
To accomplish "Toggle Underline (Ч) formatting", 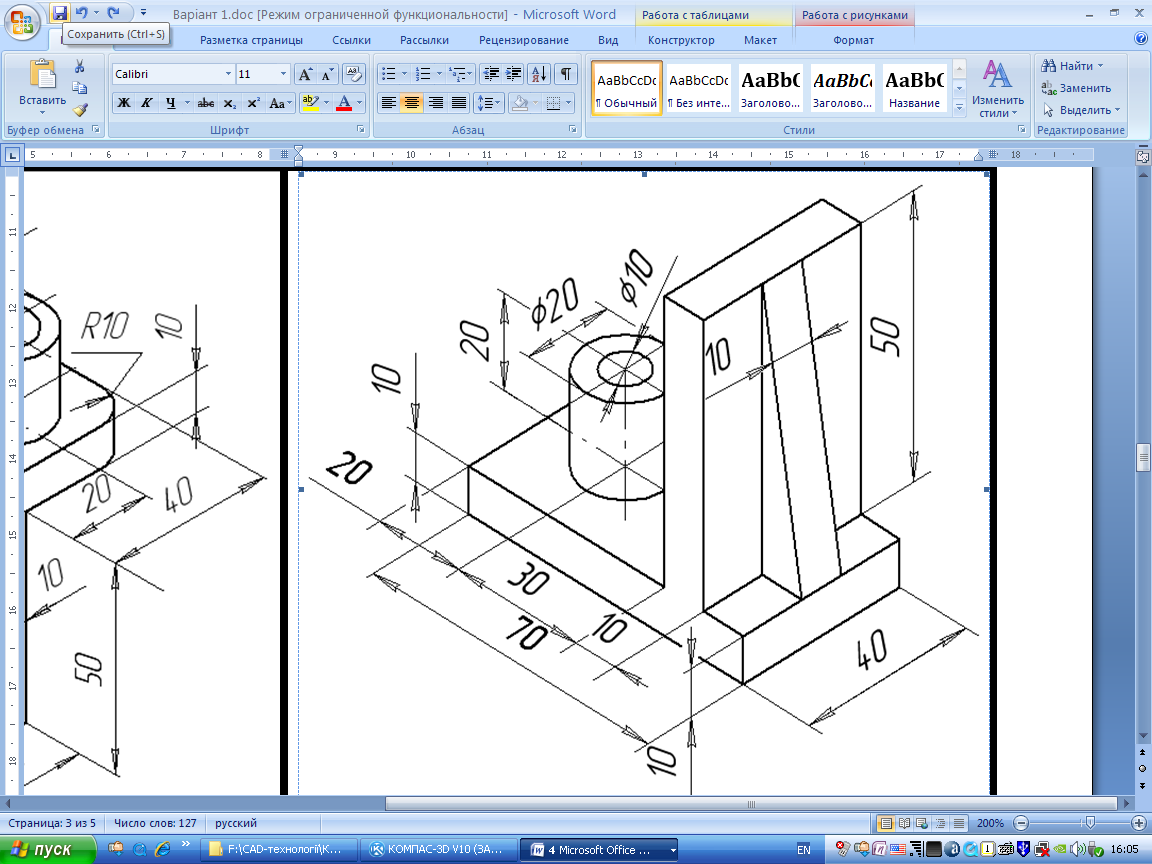I will pyautogui.click(x=170, y=103).
